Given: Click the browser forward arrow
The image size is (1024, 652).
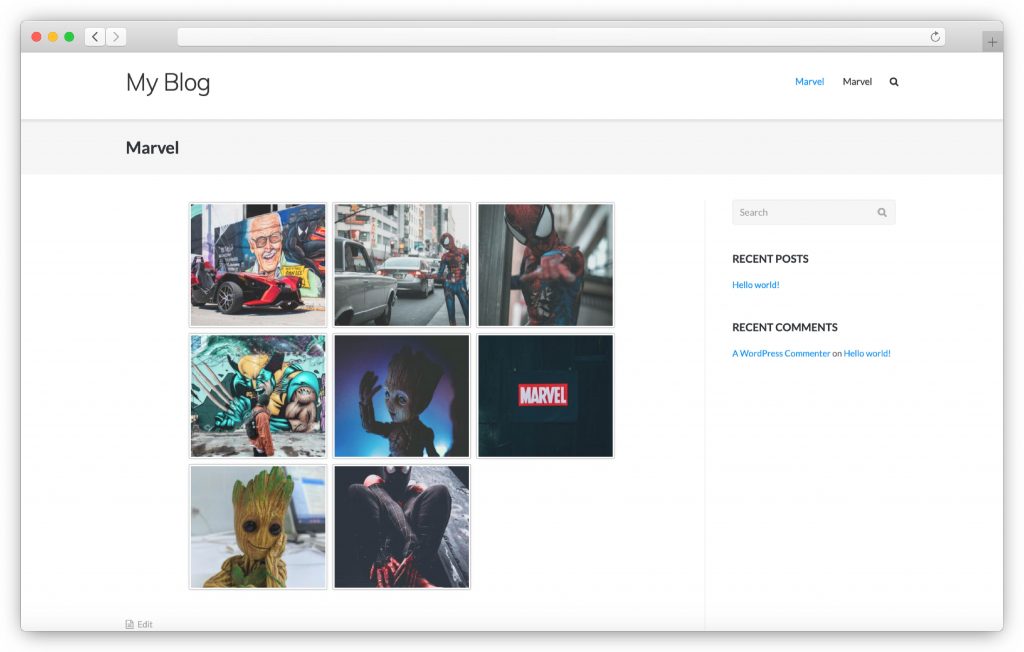Looking at the screenshot, I should pos(116,36).
